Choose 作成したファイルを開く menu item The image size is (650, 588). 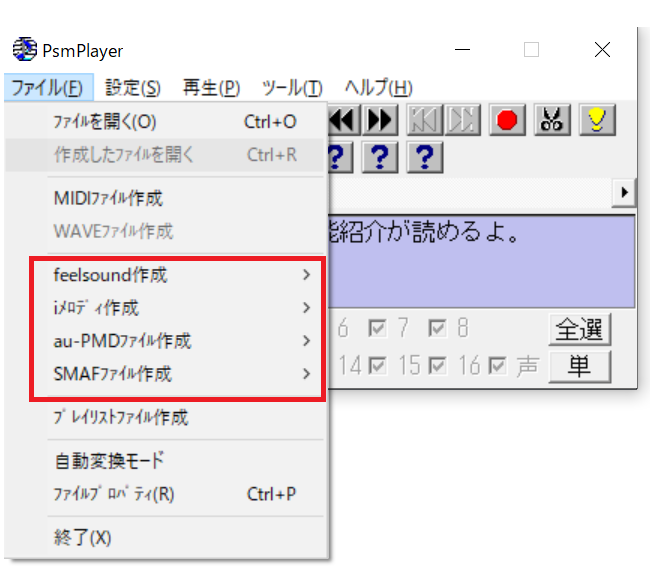tap(165, 155)
